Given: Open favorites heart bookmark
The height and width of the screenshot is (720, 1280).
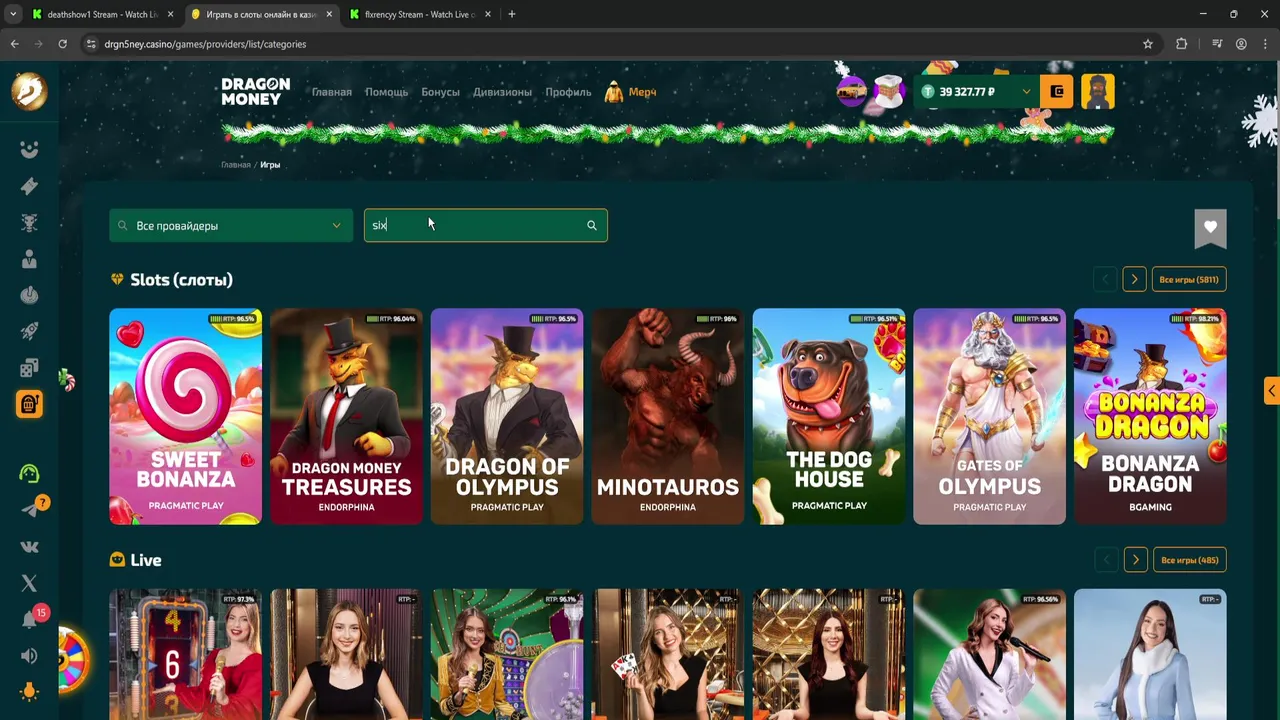Looking at the screenshot, I should click(x=1210, y=228).
